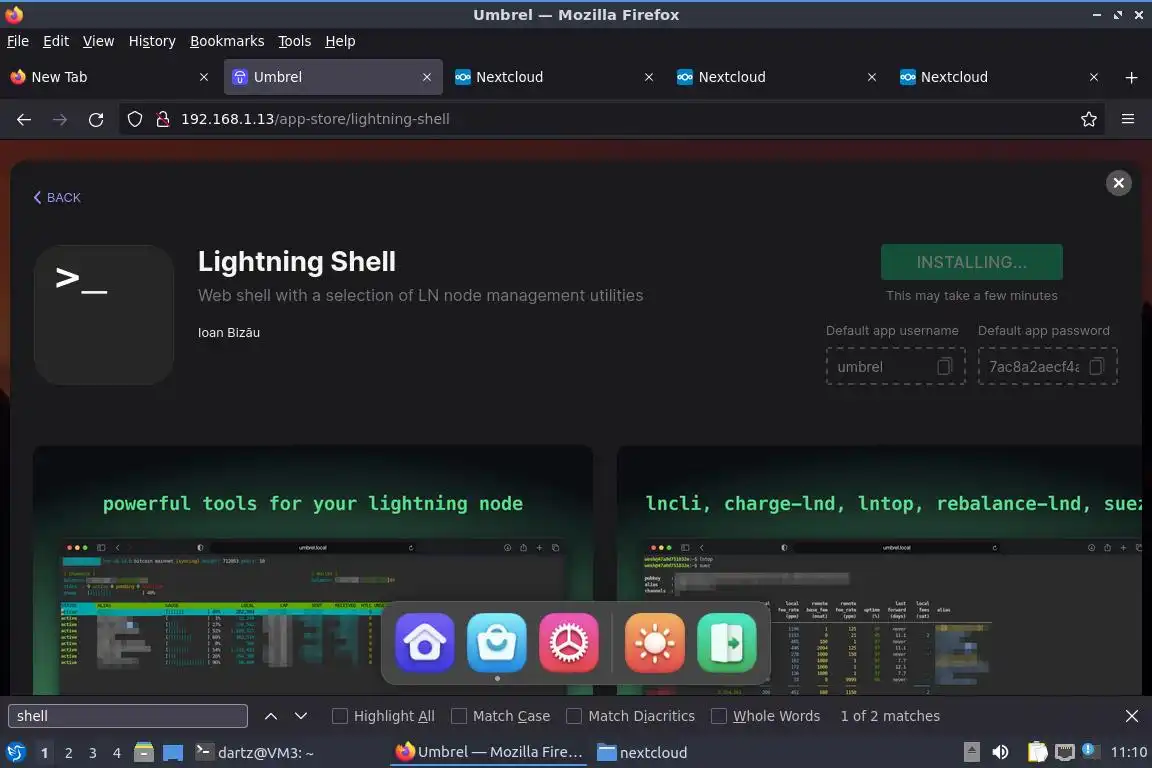
Task: Open the taskbar file manager icon
Action: pos(144,753)
